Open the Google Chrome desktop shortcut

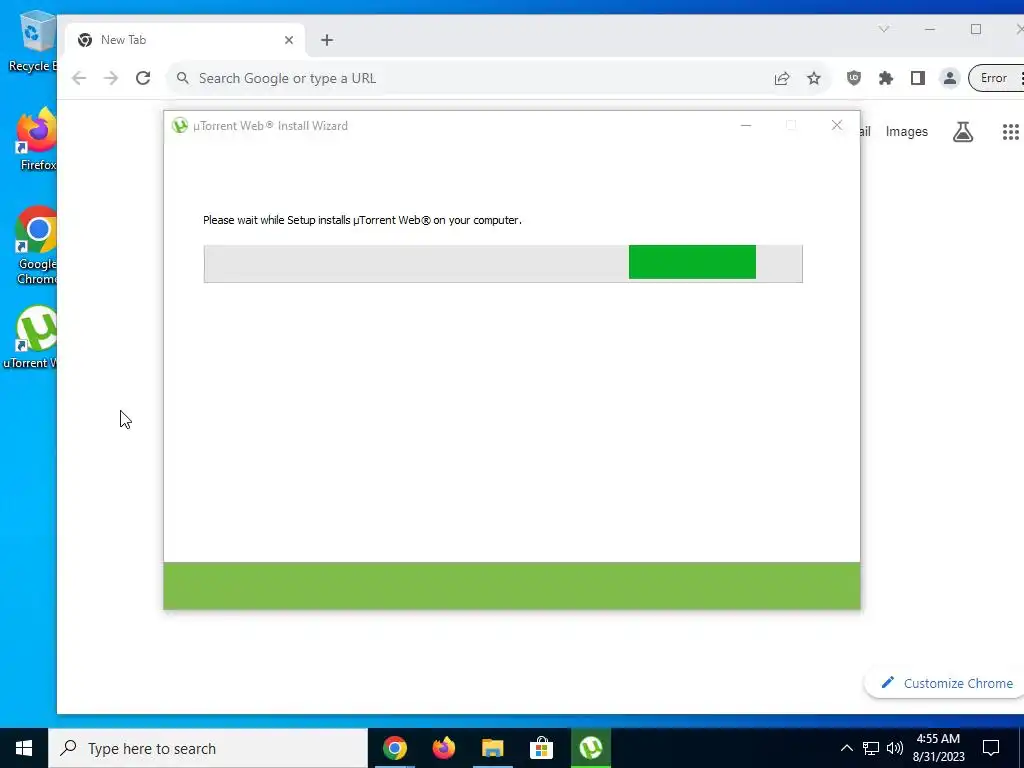pos(37,245)
